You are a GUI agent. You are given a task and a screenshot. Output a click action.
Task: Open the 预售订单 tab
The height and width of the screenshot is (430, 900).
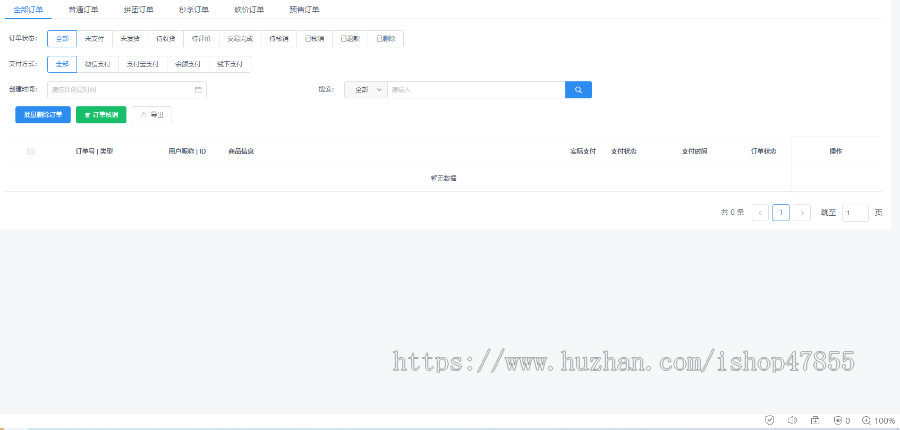coord(304,10)
